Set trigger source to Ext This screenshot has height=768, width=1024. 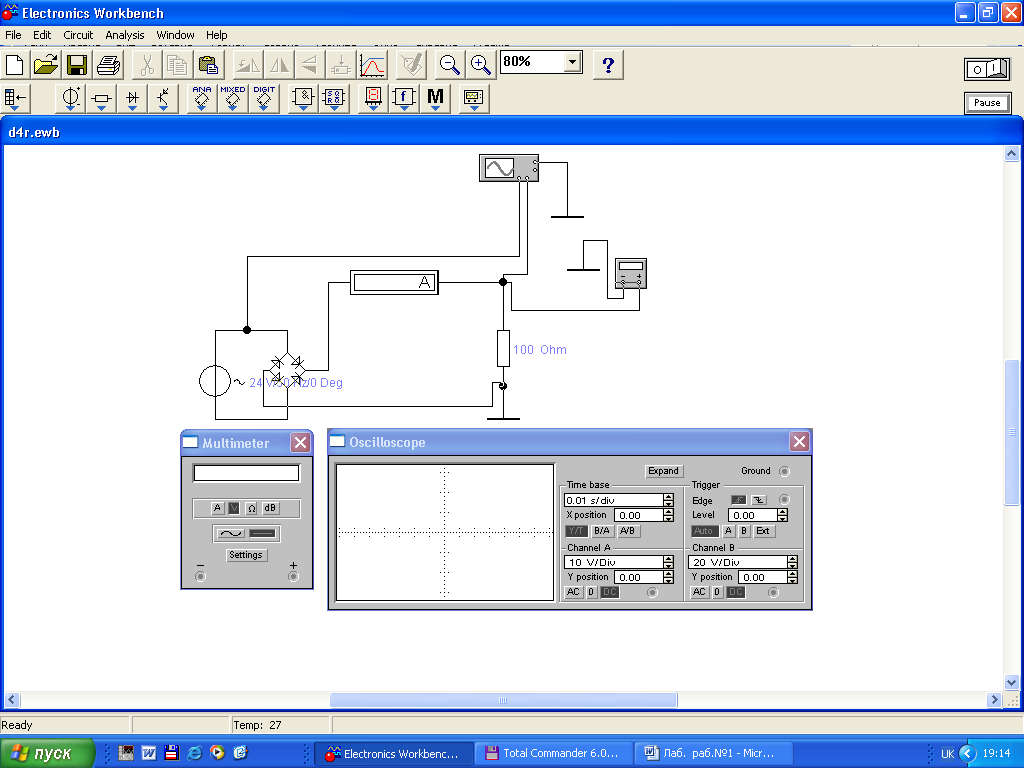[x=763, y=531]
